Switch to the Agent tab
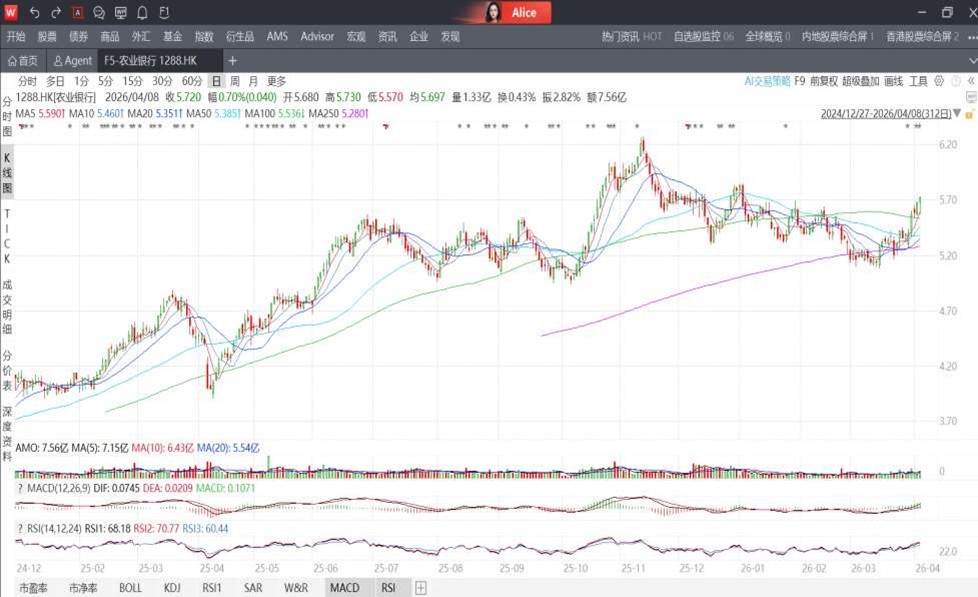Viewport: 978px width, 597px height. coord(73,60)
